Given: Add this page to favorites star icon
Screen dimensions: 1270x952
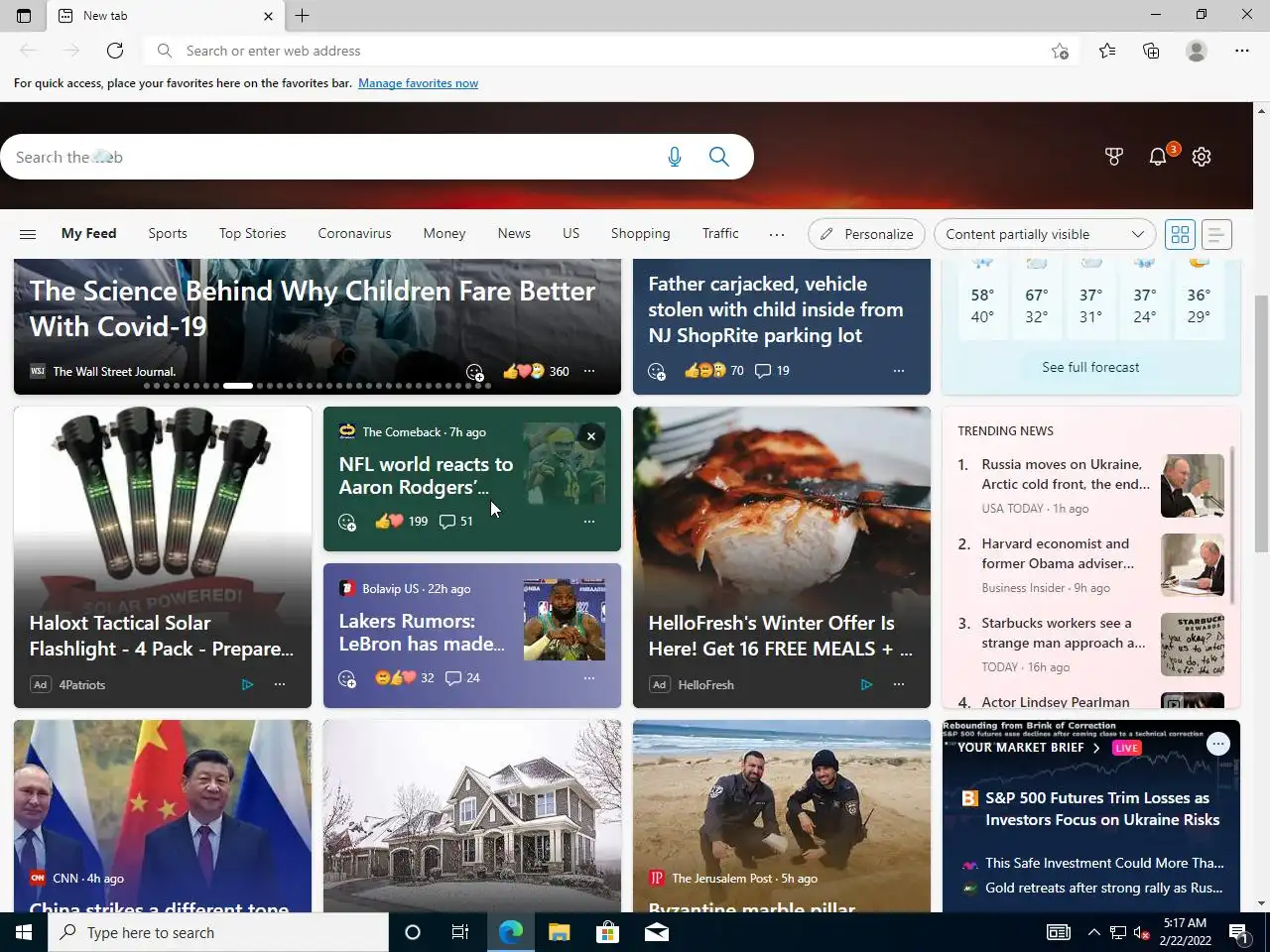Looking at the screenshot, I should [1060, 51].
